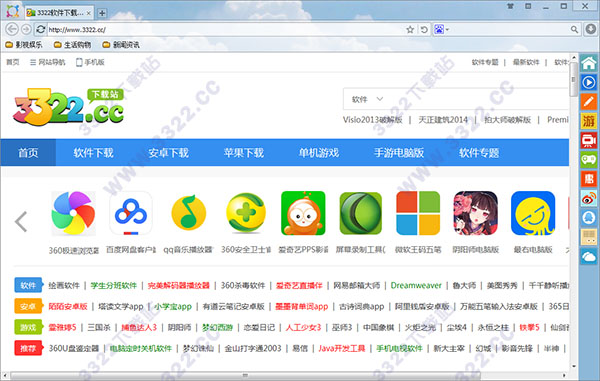Open the 新闻资讯 bookmarks folder

click(121, 45)
